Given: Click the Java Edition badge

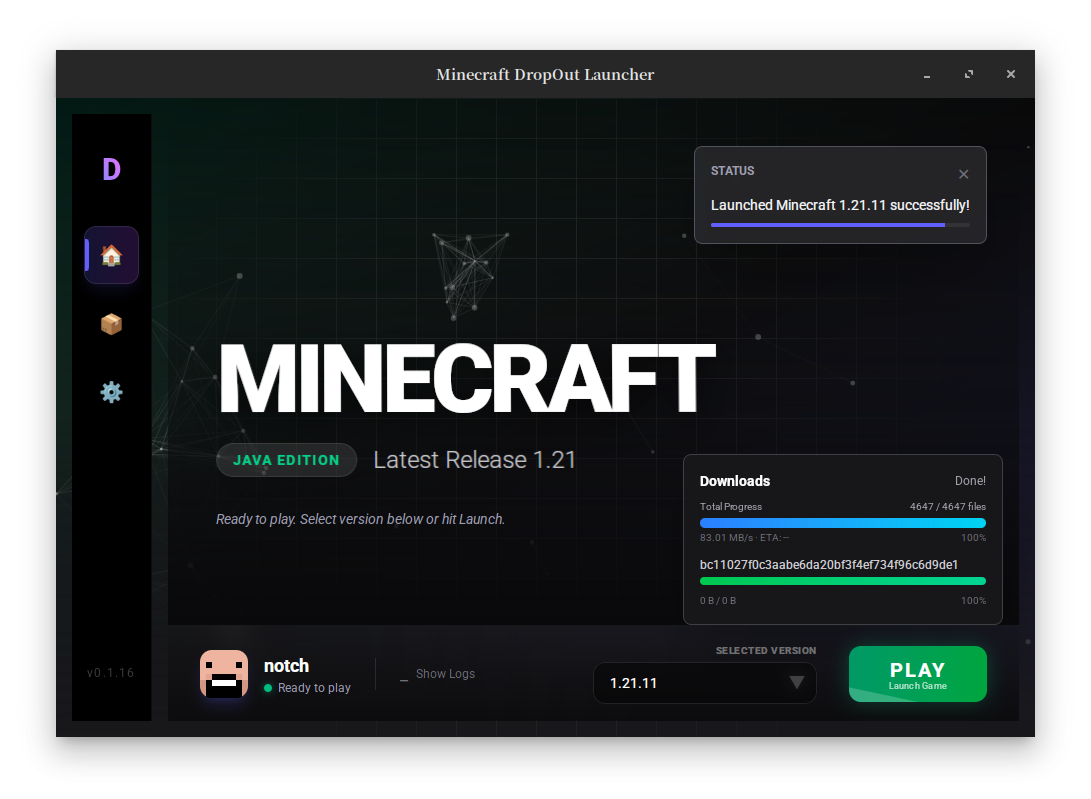Looking at the screenshot, I should (286, 460).
